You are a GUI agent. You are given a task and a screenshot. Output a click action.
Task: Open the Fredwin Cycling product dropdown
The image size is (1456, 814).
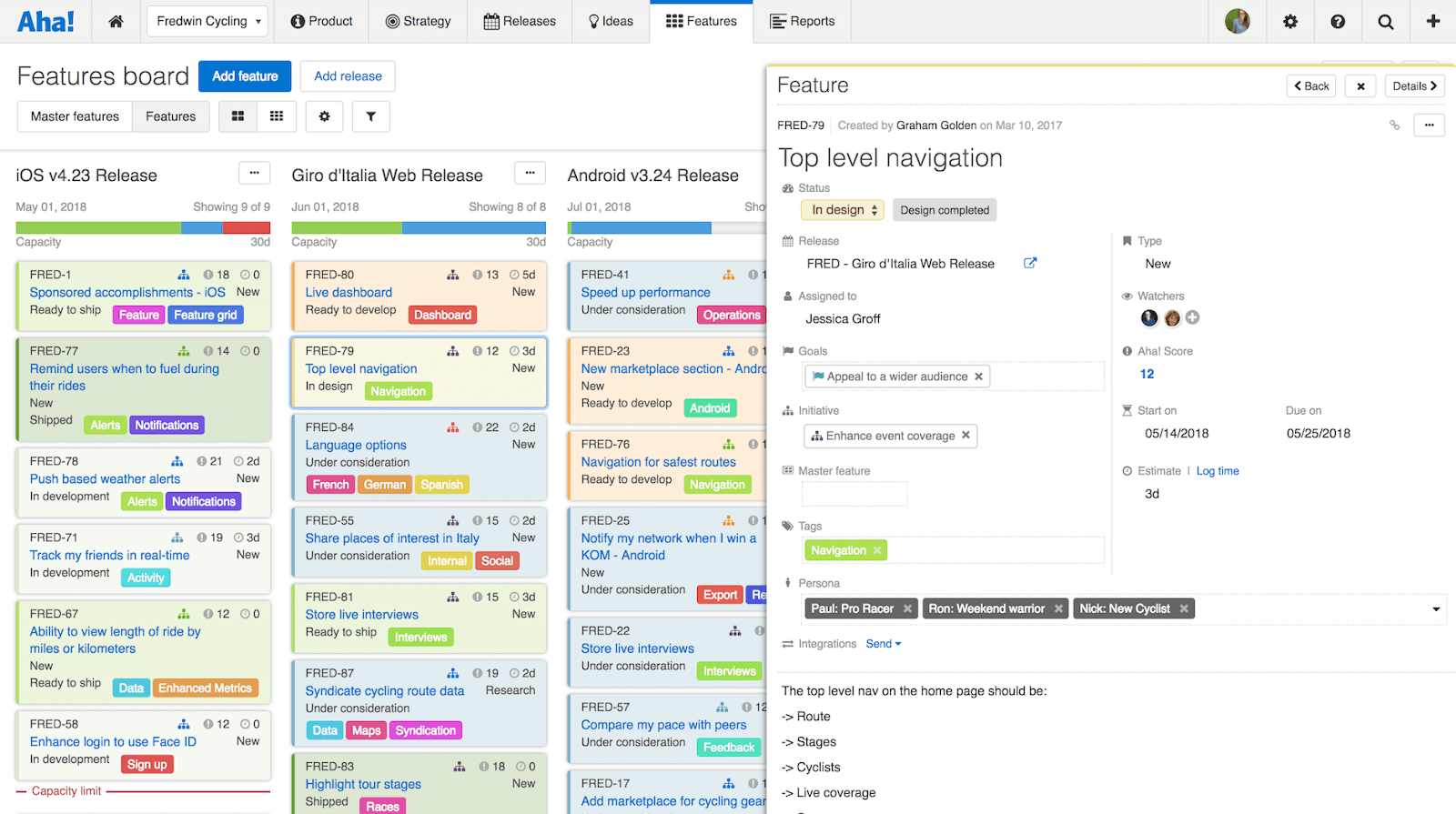207,21
